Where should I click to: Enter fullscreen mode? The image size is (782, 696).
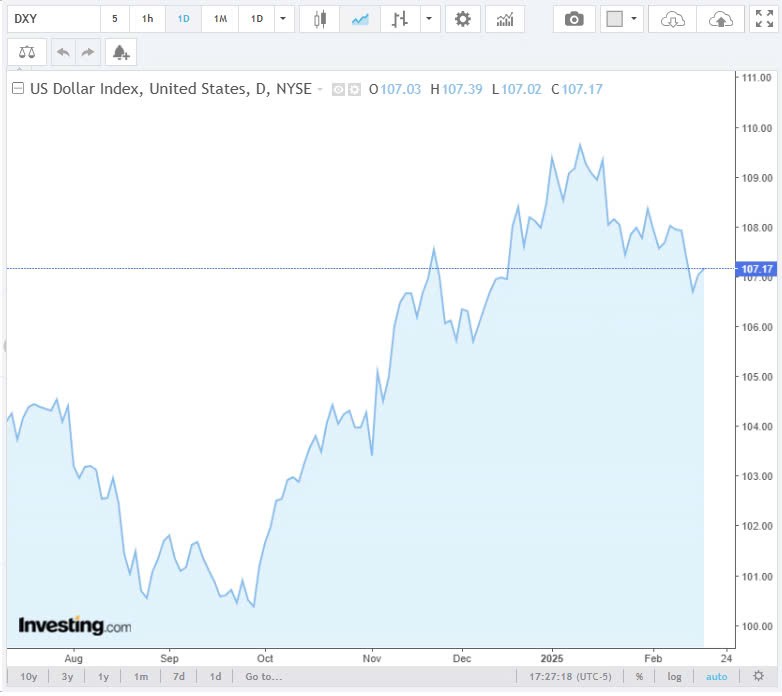[x=763, y=19]
